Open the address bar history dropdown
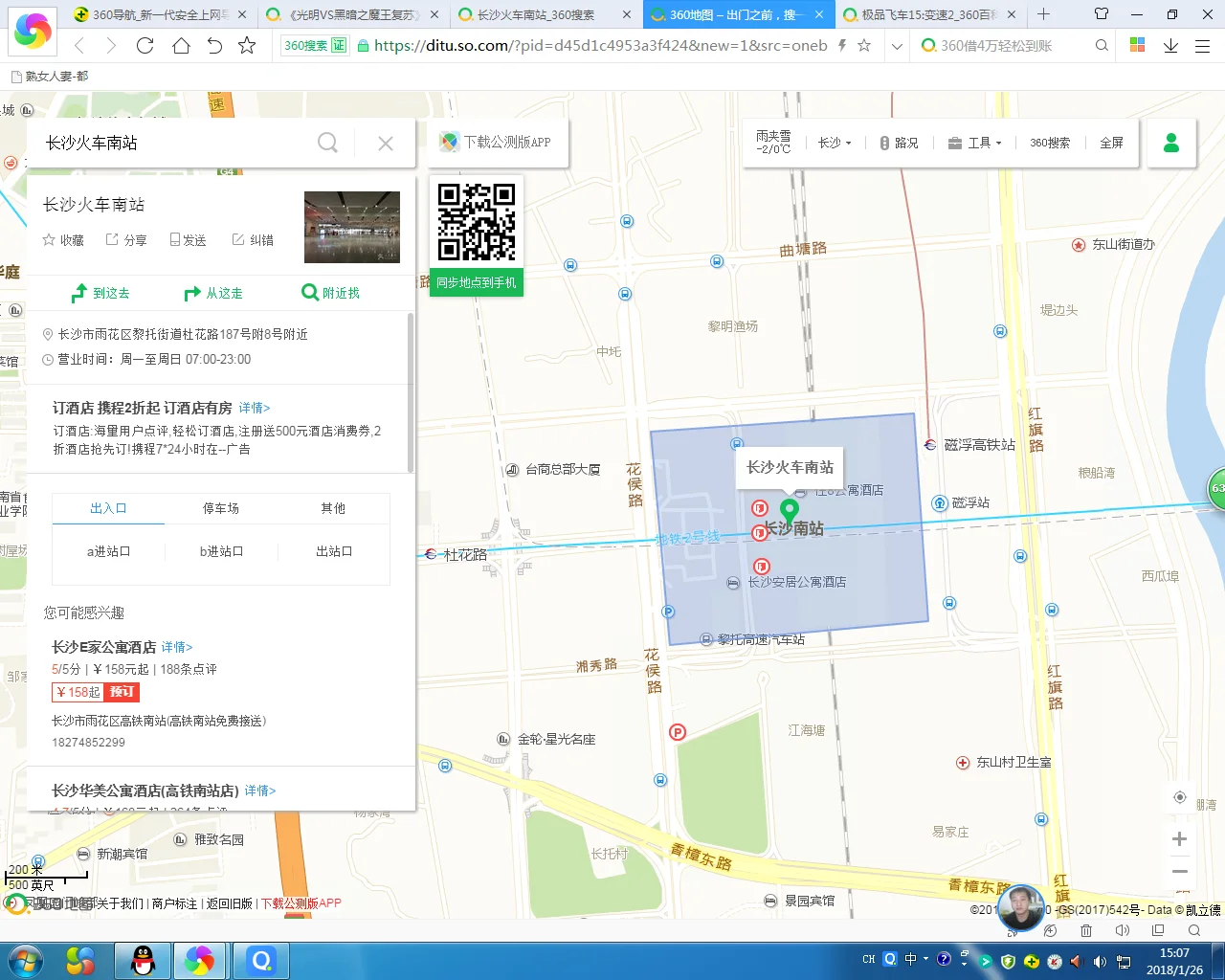The image size is (1225, 980). (897, 45)
